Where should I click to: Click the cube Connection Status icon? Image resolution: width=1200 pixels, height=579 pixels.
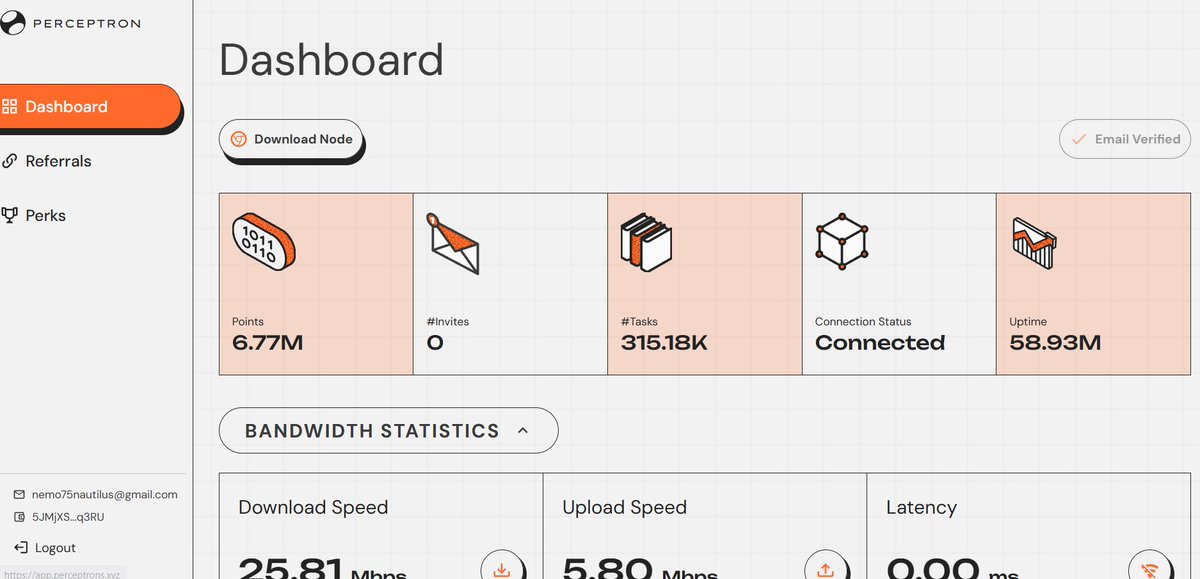[842, 240]
